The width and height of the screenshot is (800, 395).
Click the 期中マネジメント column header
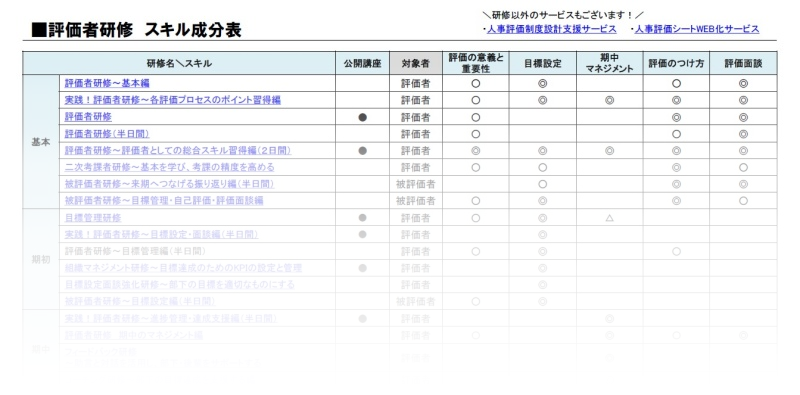609,63
